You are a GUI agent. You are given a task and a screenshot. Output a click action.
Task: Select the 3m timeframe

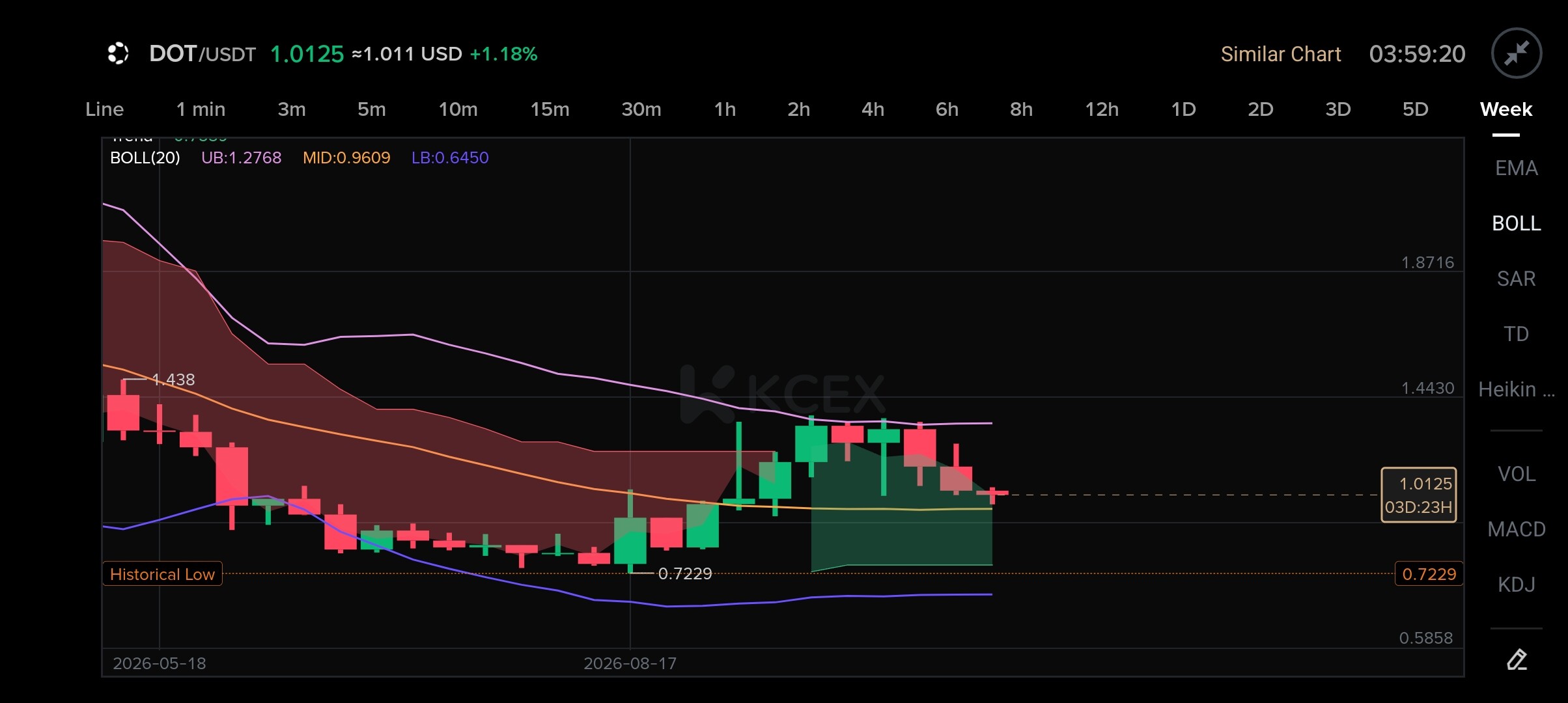pos(292,109)
